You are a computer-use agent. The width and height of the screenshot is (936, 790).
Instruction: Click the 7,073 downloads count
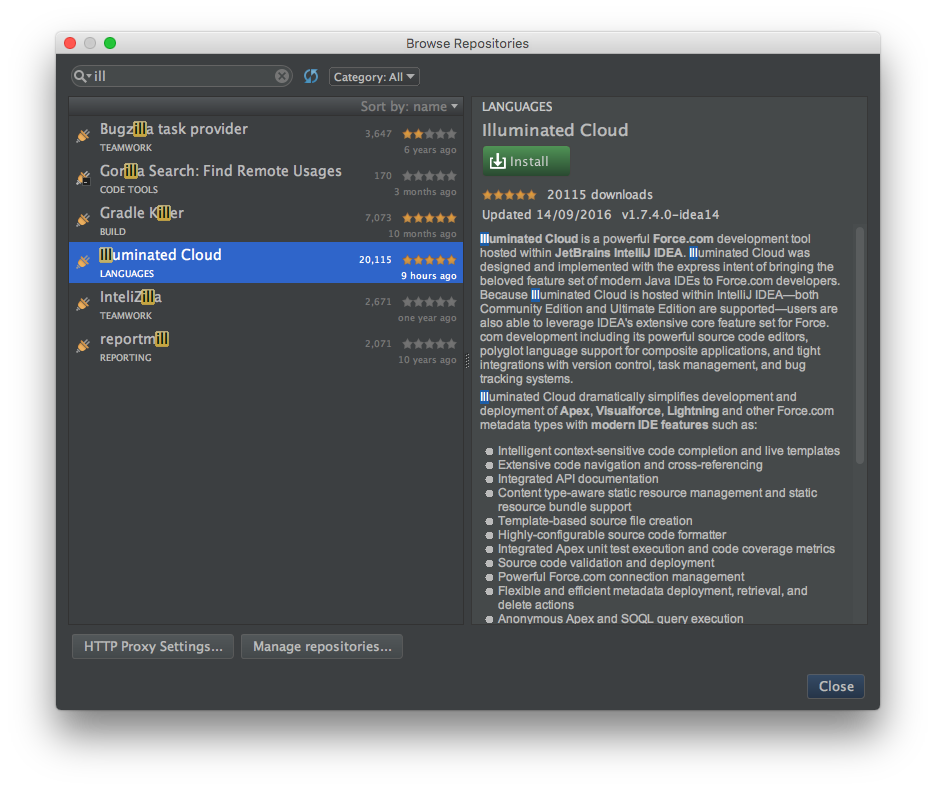point(378,217)
